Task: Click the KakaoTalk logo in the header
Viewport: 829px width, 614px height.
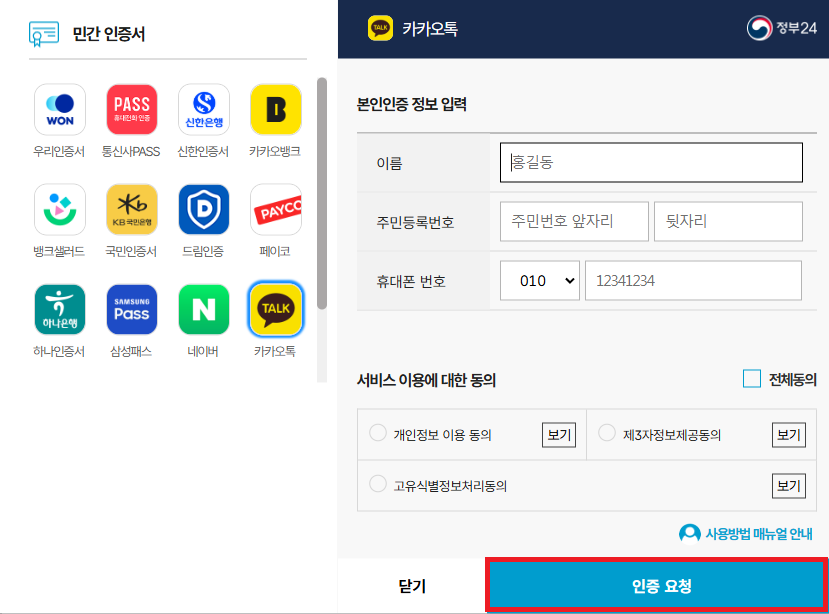Action: coord(380,28)
